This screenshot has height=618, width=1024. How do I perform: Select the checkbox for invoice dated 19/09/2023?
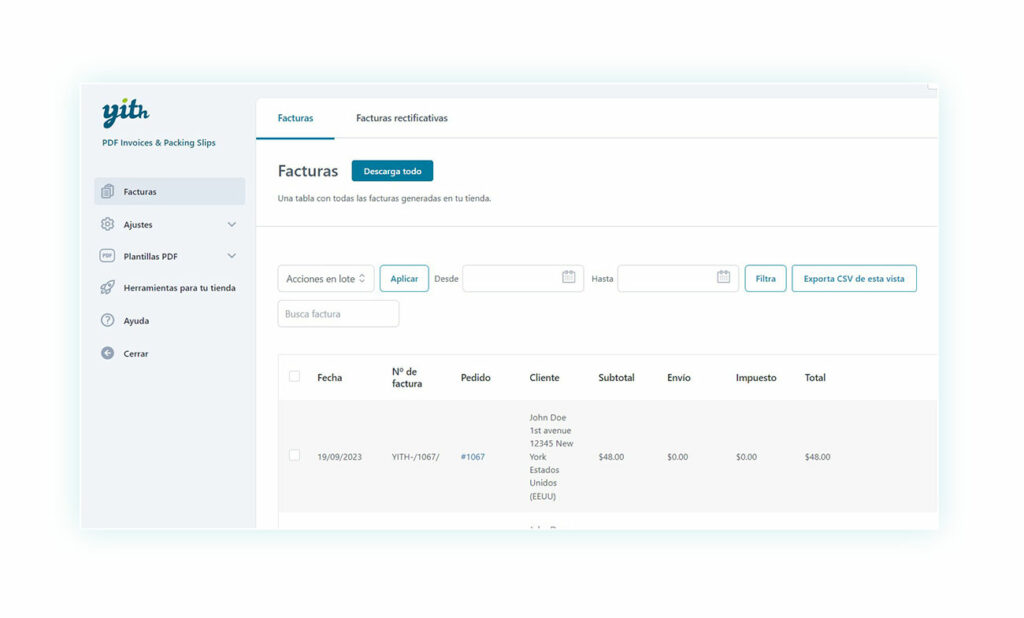[294, 454]
